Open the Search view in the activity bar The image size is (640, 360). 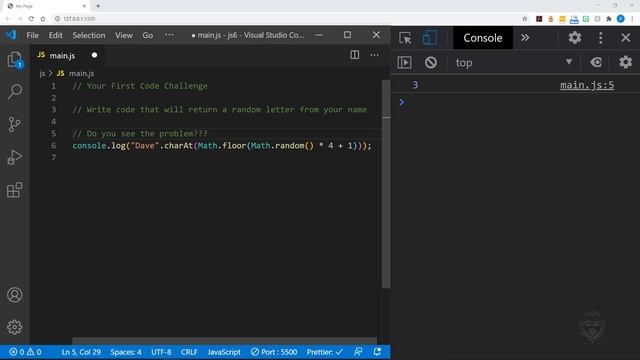(15, 92)
